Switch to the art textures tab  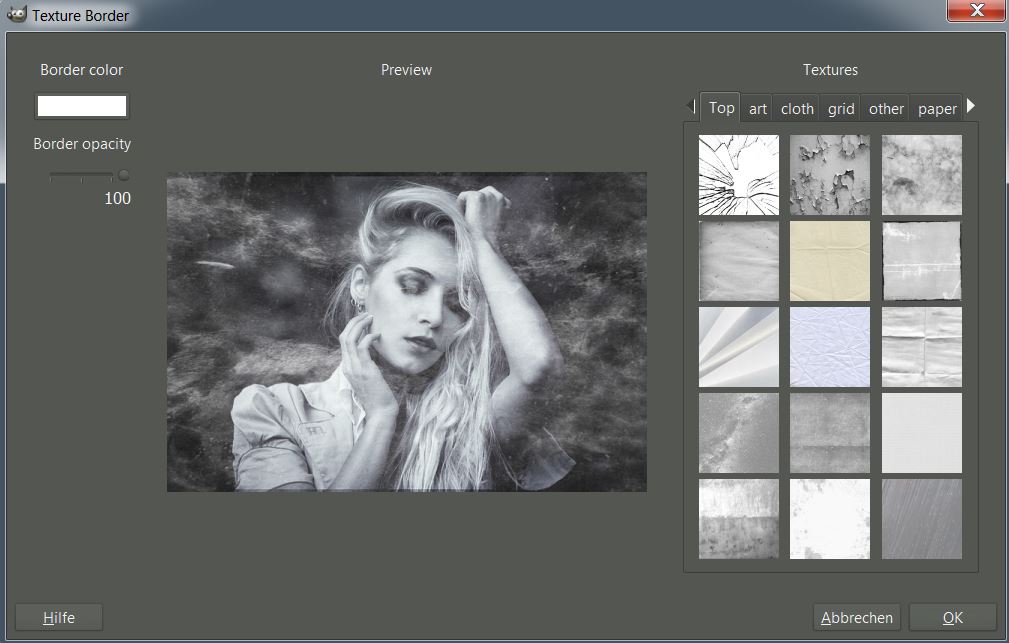pyautogui.click(x=758, y=109)
